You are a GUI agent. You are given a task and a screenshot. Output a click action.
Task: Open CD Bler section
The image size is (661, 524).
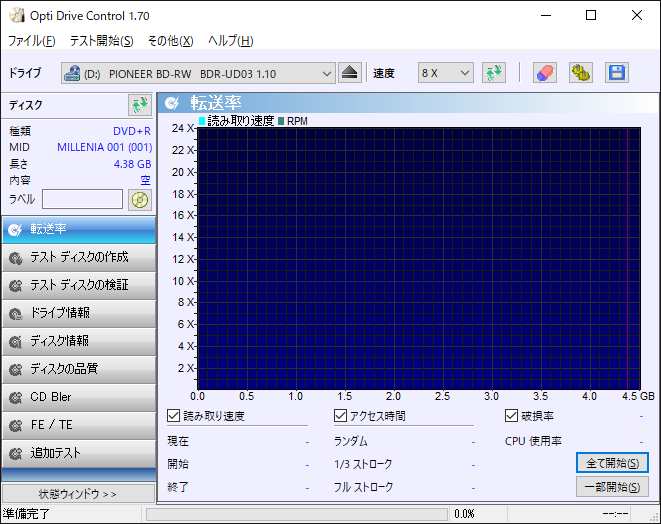point(79,397)
